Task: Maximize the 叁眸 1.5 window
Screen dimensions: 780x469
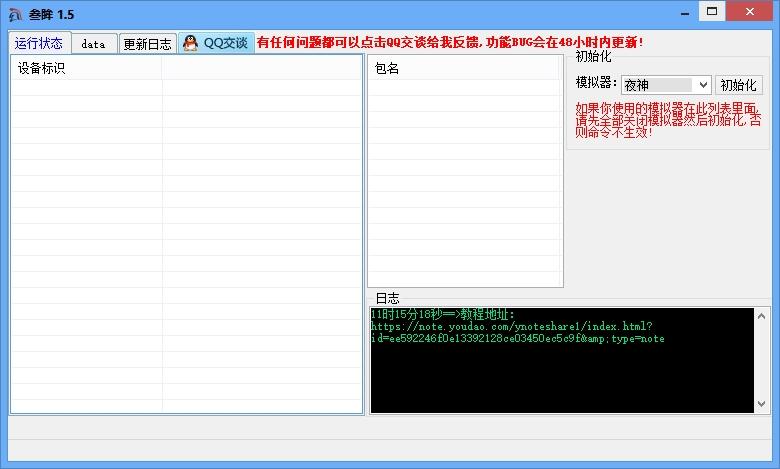Action: point(711,11)
